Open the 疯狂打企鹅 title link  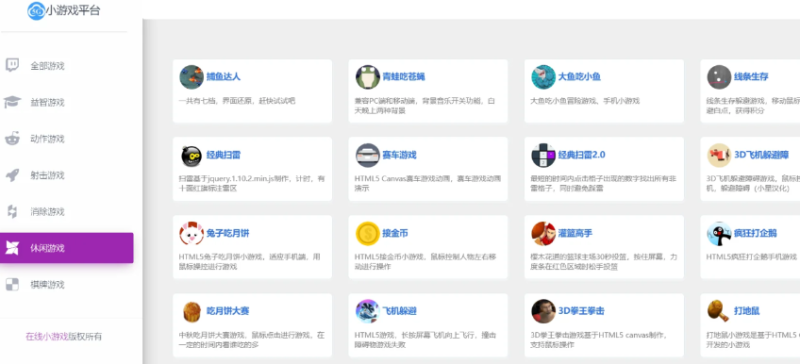[x=755, y=233]
